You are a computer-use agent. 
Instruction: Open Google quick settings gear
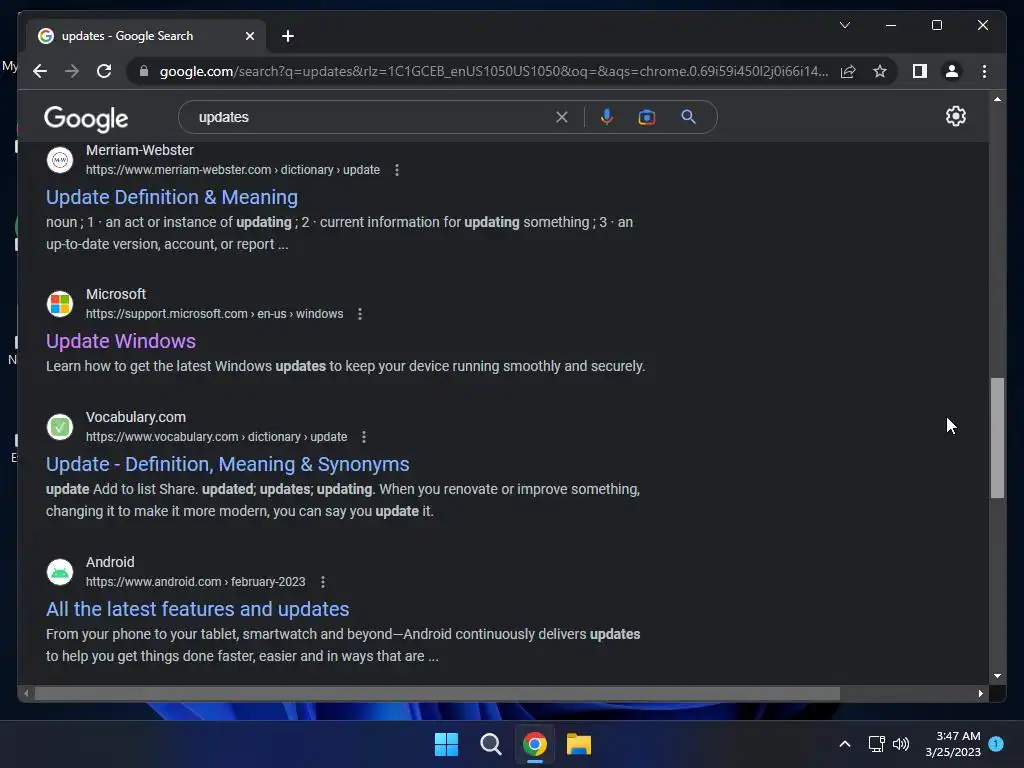(955, 116)
